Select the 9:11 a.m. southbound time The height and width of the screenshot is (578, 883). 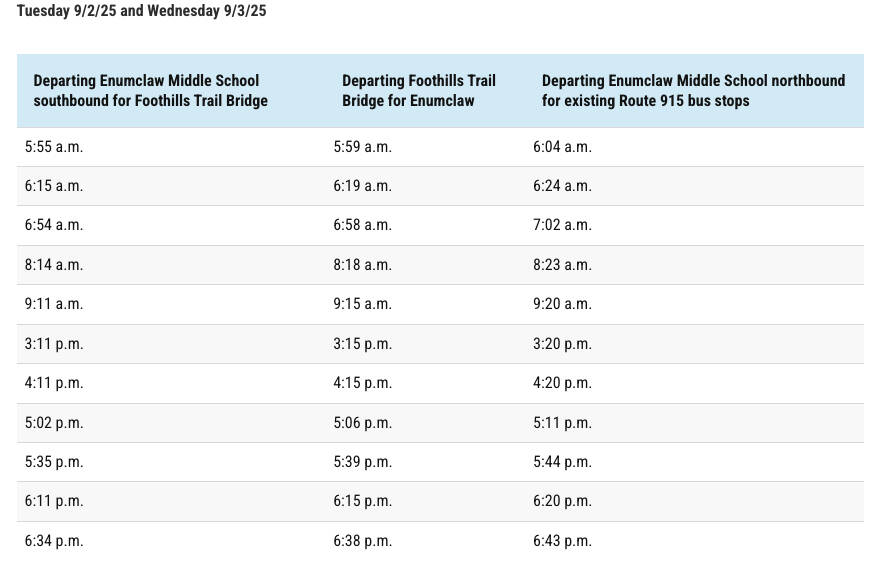[x=54, y=304]
